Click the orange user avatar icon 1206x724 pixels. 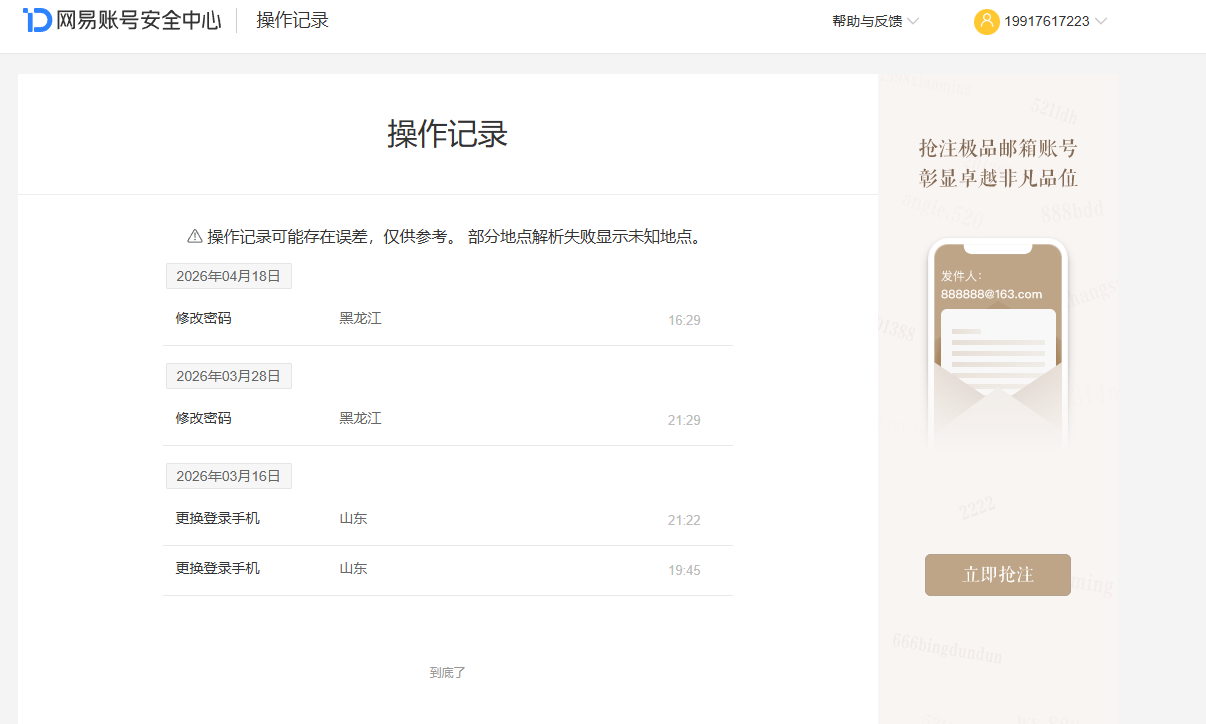(986, 21)
